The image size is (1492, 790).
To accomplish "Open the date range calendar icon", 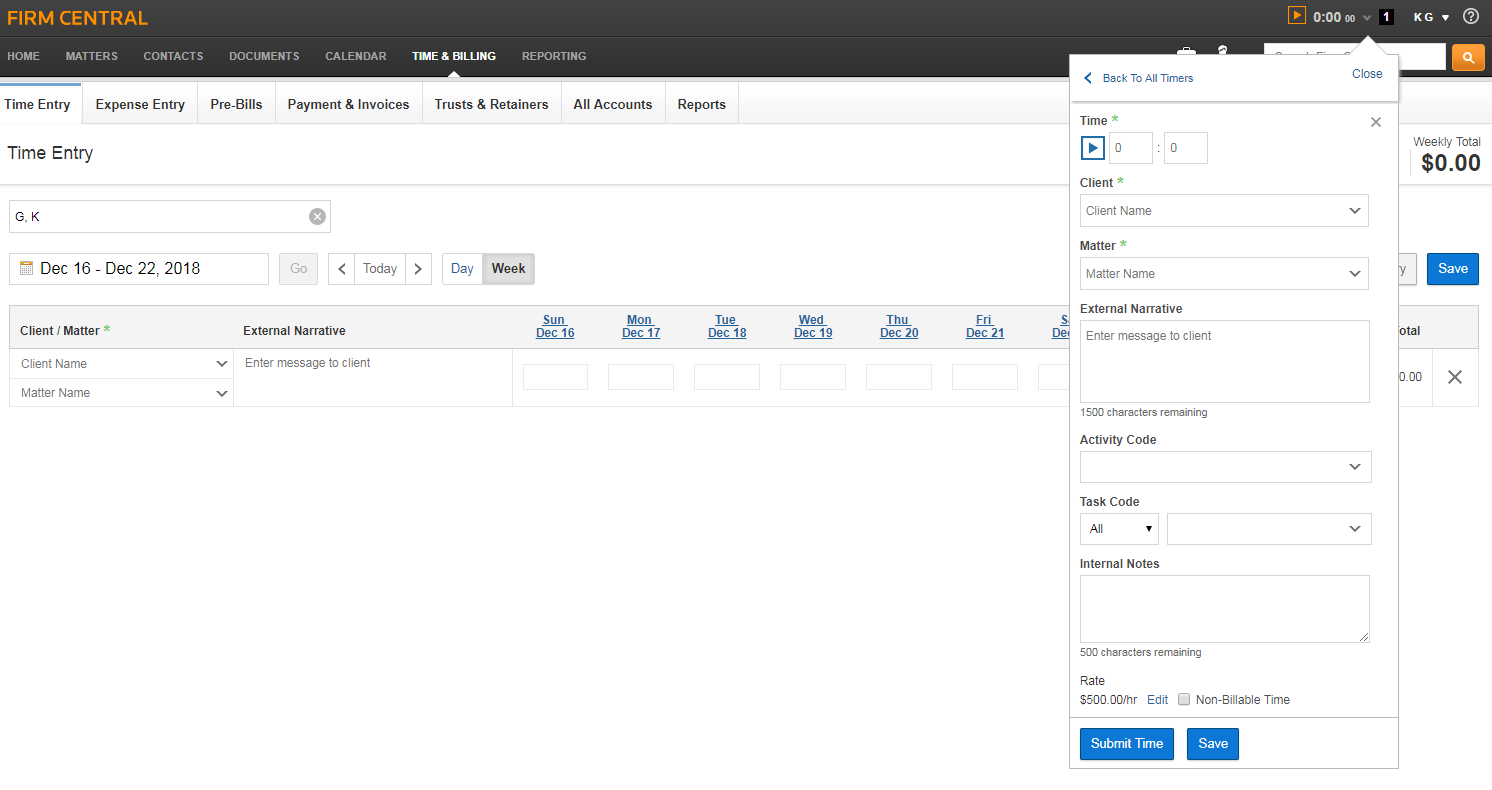I will [27, 269].
